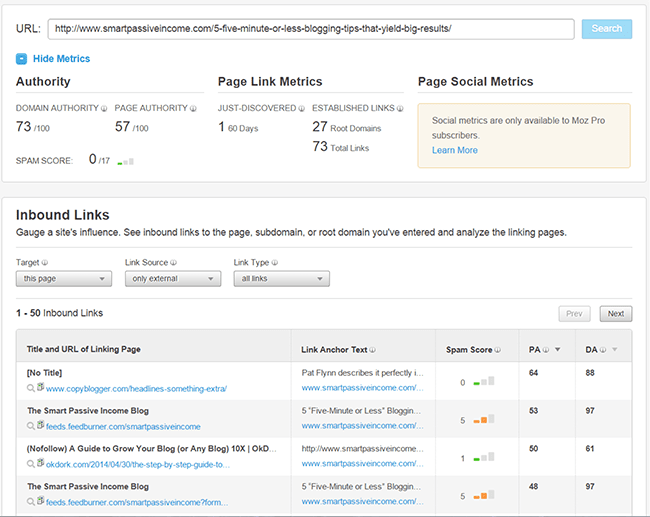Click info icon beside Spam Score header
Viewport: 650px width, 517px height.
coord(497,350)
